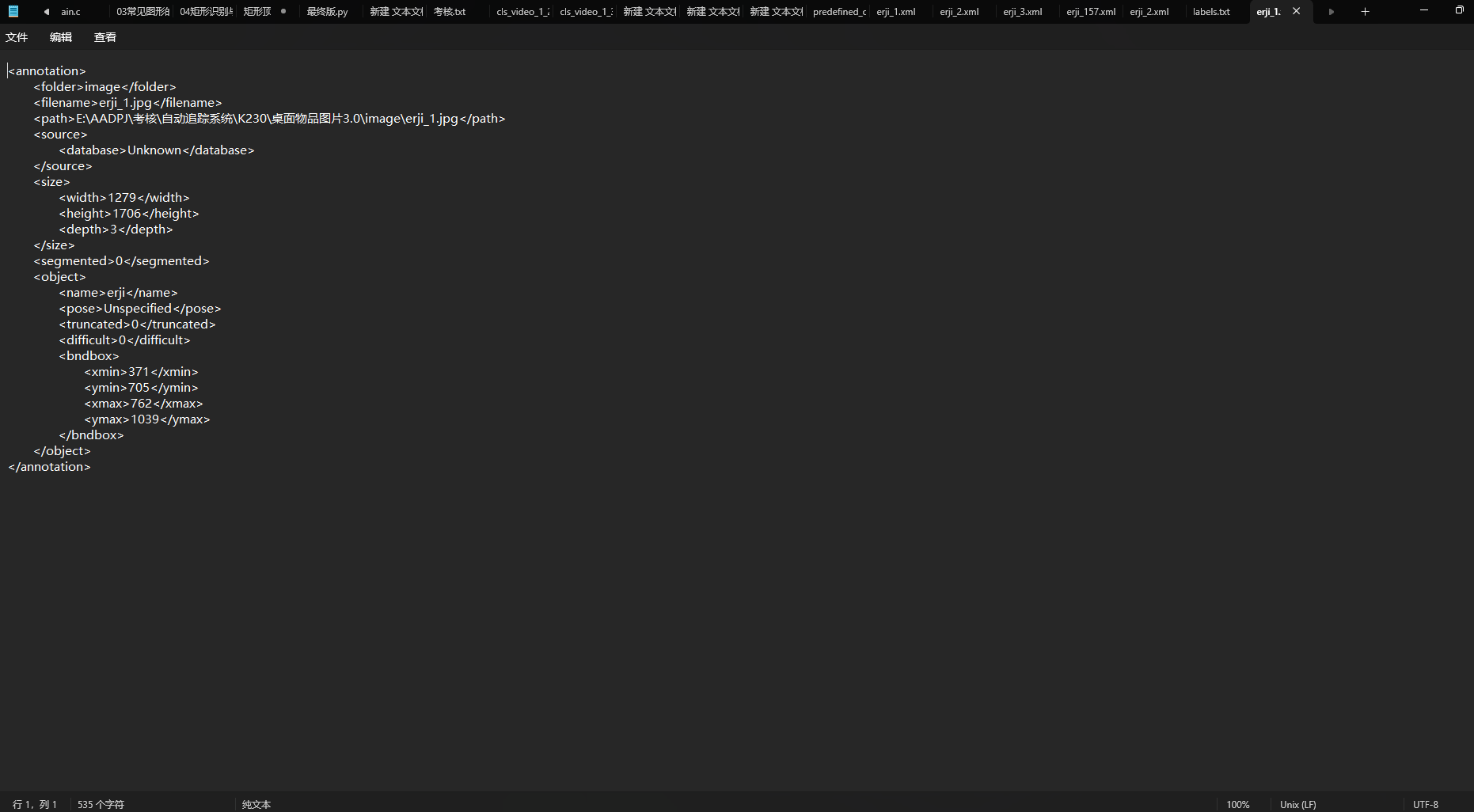Open the 查看 menu
This screenshot has height=812, width=1474.
[105, 37]
